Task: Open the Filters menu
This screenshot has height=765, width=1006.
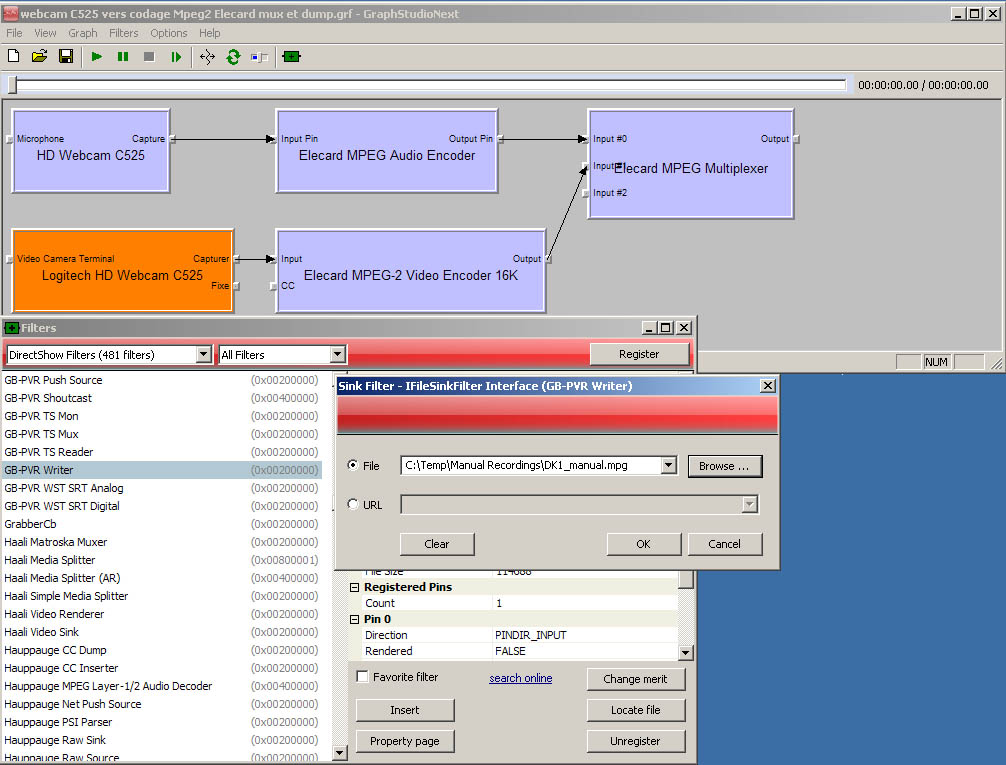Action: (123, 33)
